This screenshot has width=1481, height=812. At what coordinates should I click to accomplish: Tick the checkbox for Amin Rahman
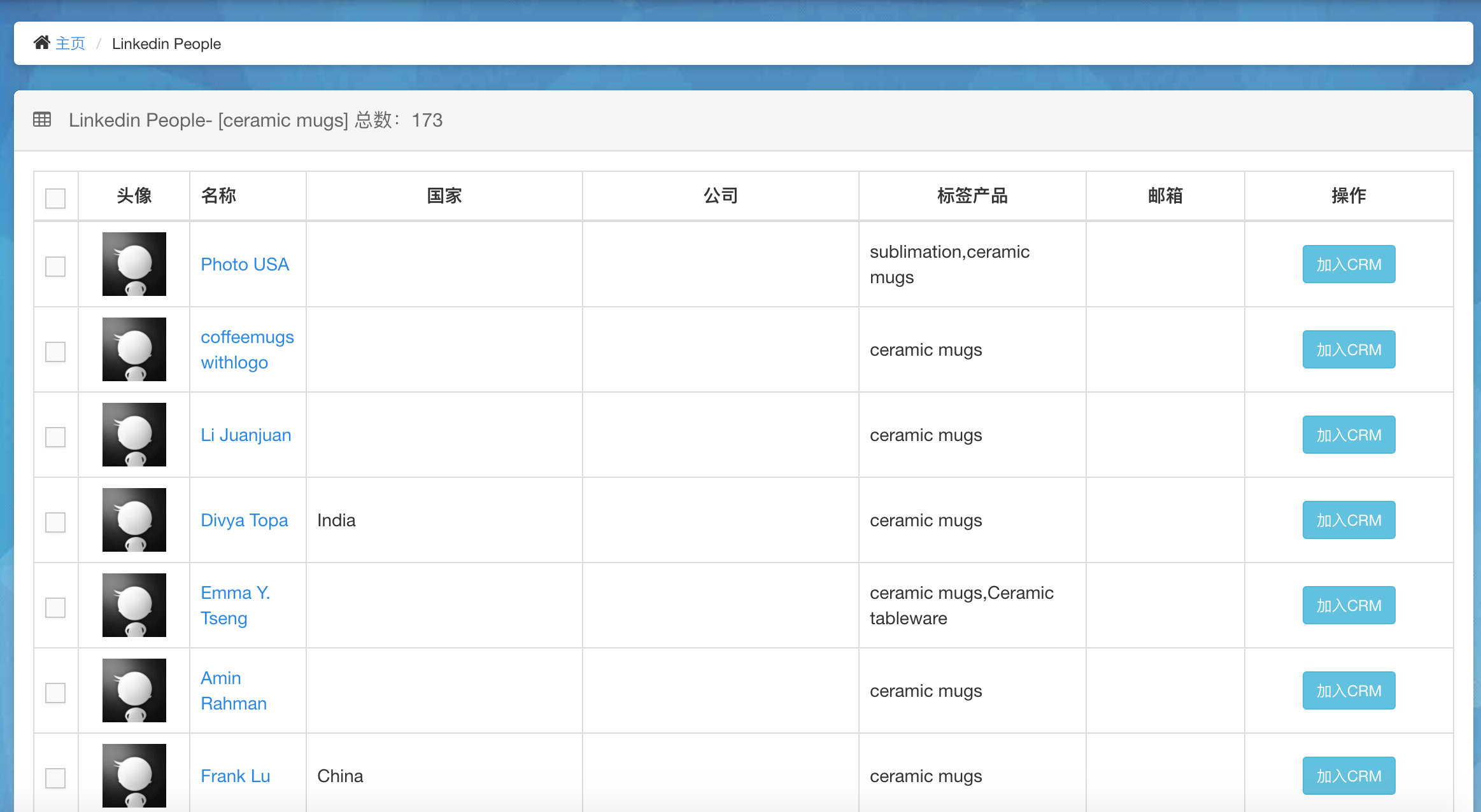[55, 693]
